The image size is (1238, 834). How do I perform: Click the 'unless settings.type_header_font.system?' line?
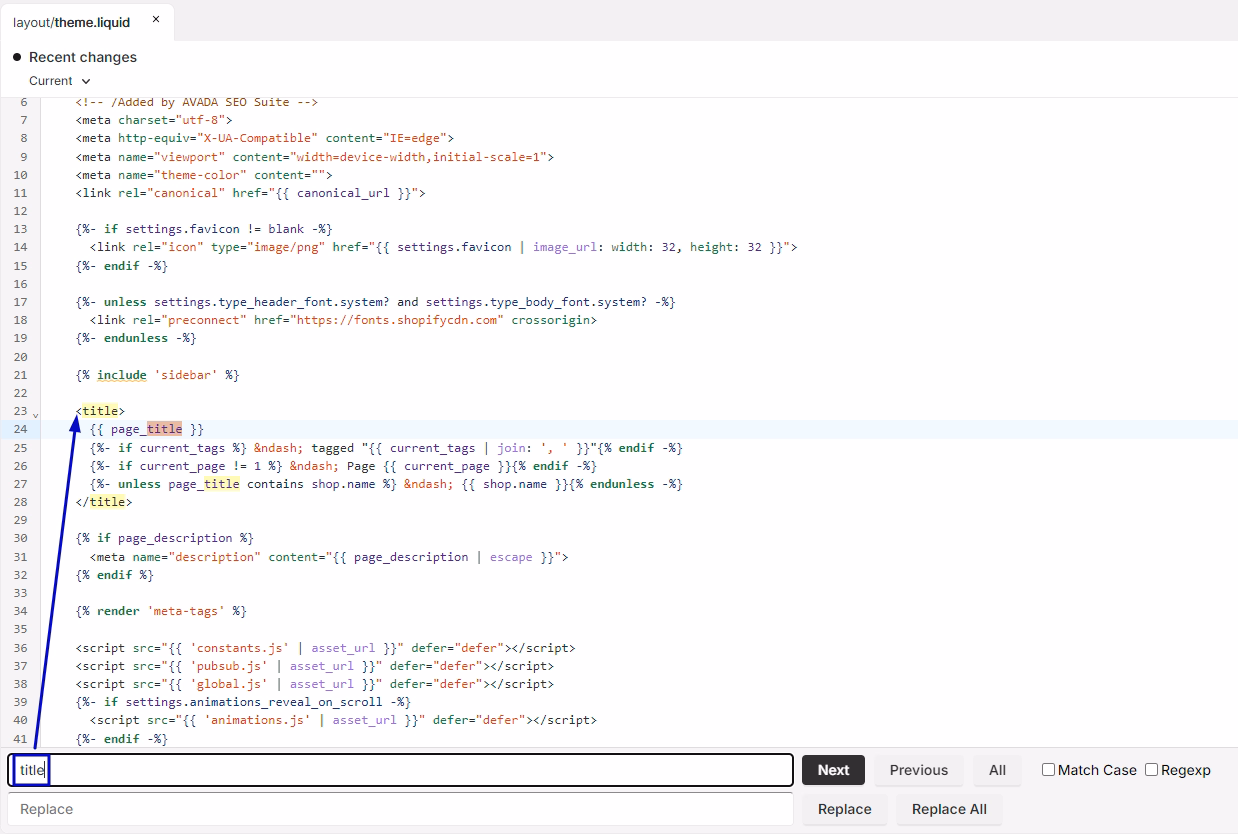click(x=375, y=302)
